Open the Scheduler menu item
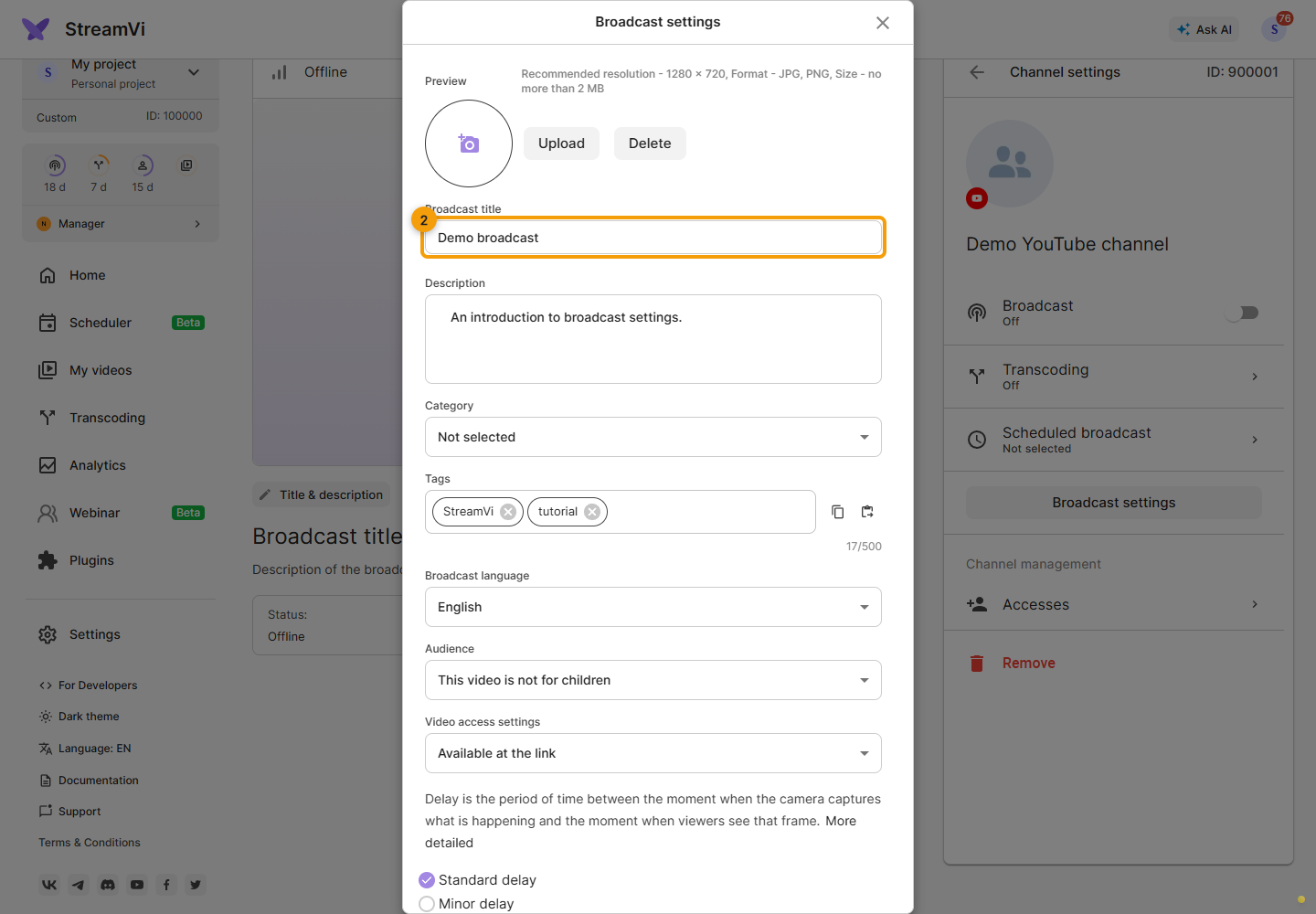This screenshot has height=914, width=1316. (121, 323)
